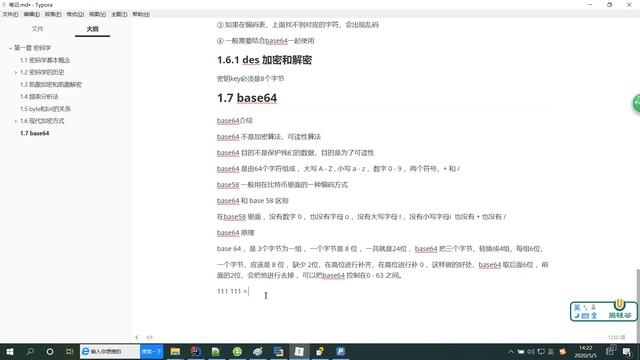Open the 视图(V) menu
This screenshot has width=640, height=360.
pyautogui.click(x=98, y=14)
